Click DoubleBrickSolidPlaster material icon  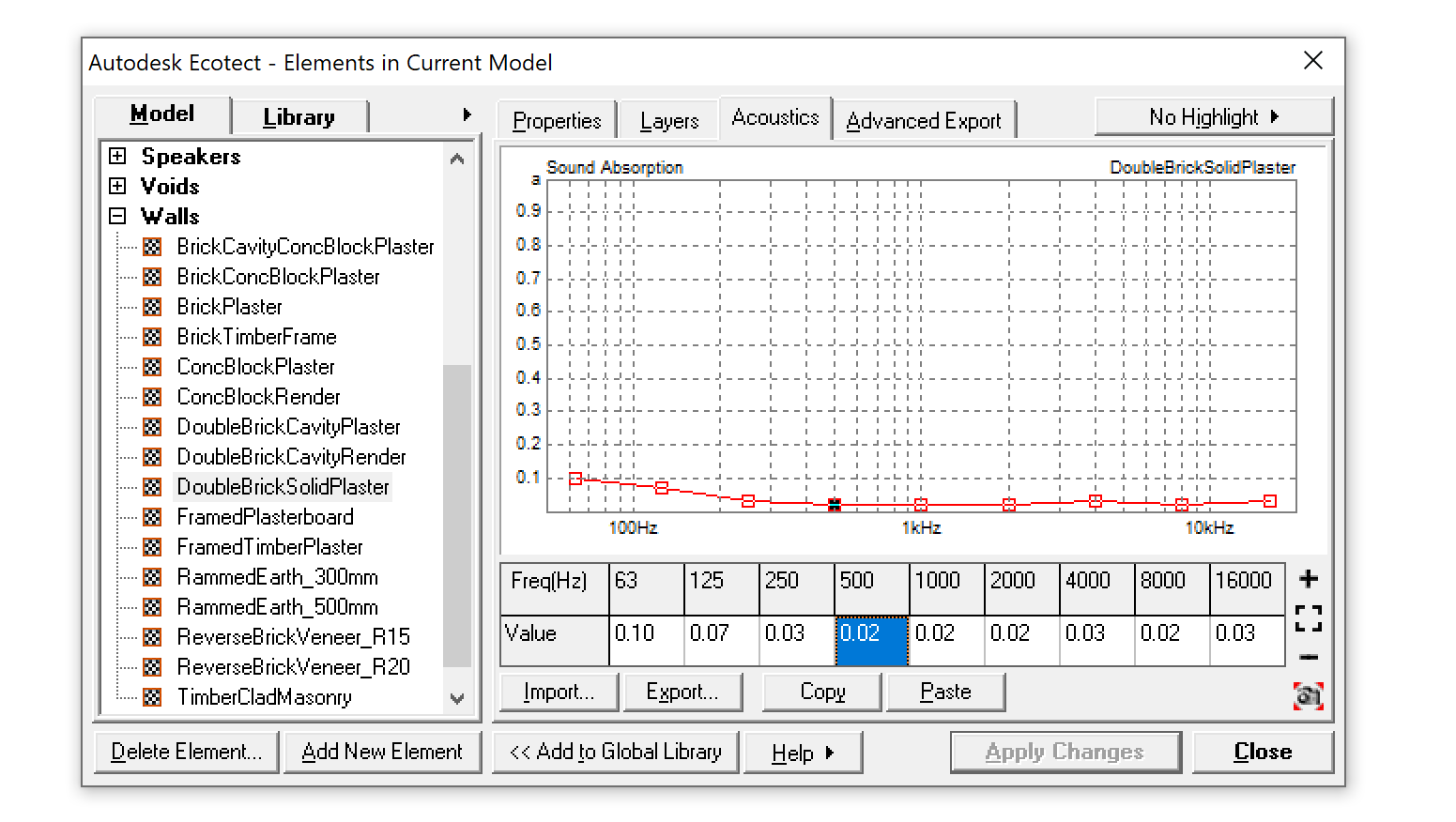pos(152,487)
